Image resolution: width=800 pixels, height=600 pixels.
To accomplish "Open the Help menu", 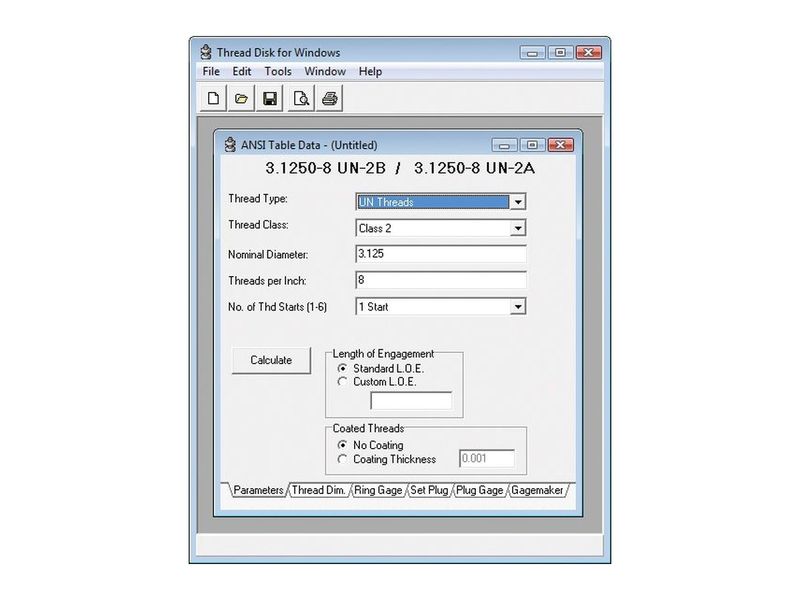I will pos(370,71).
